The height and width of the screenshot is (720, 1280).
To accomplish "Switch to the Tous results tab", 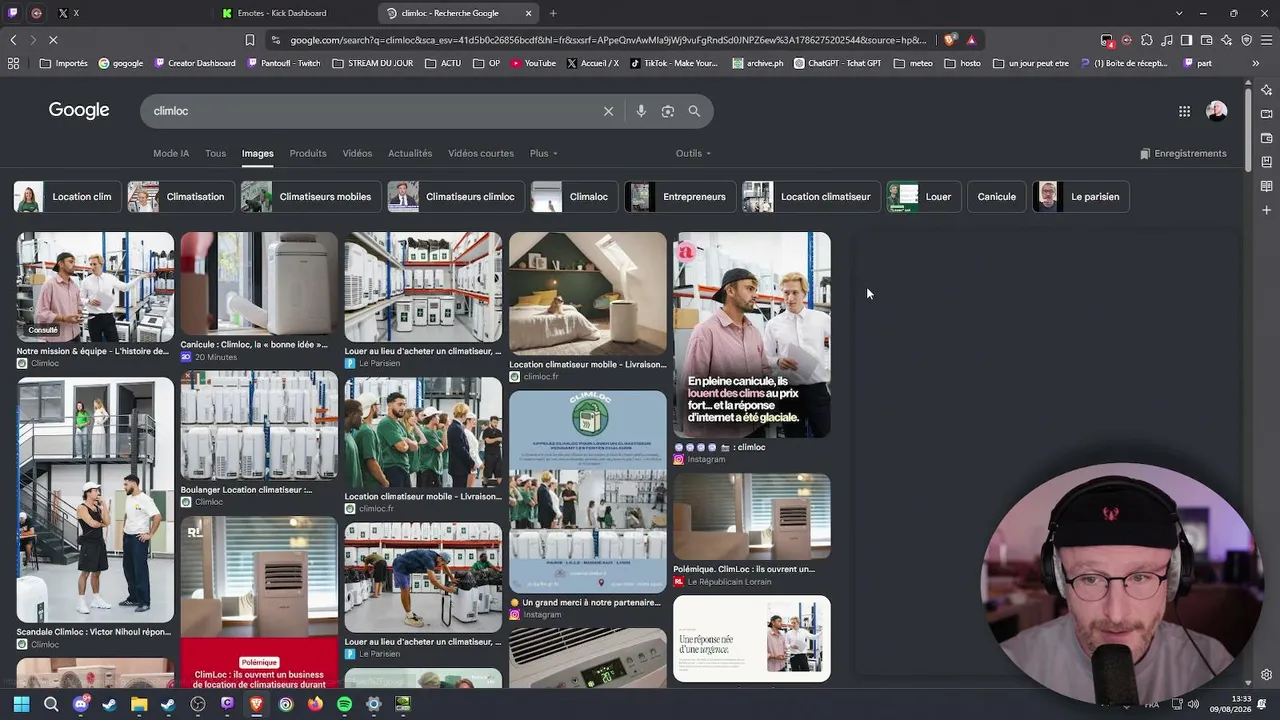I will pyautogui.click(x=215, y=153).
